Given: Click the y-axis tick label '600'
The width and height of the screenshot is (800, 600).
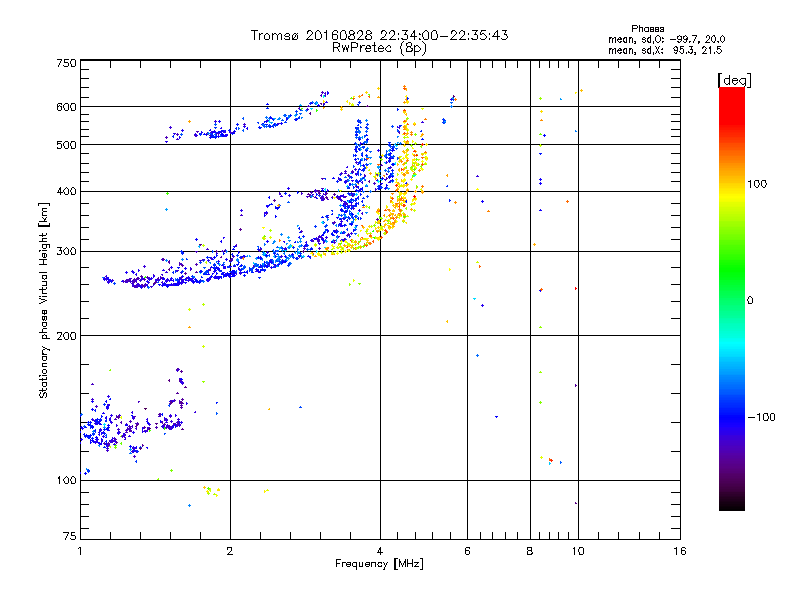Looking at the screenshot, I should coord(66,107).
